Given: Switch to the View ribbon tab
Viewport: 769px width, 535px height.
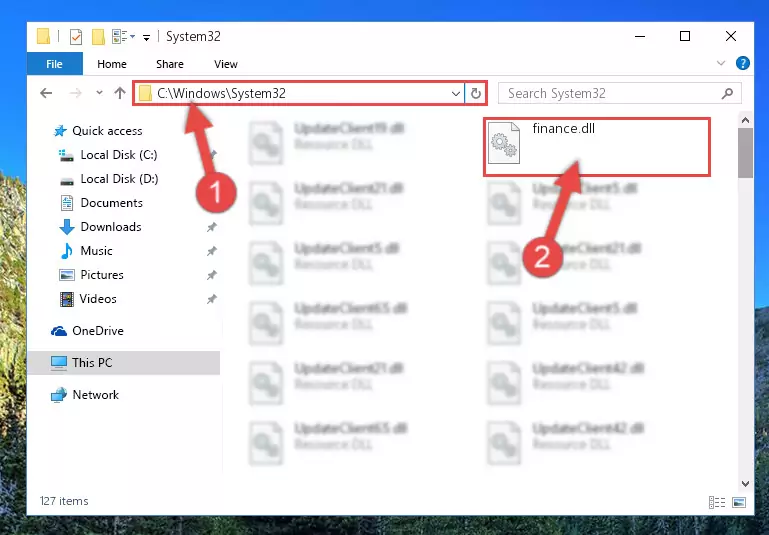Looking at the screenshot, I should point(226,64).
